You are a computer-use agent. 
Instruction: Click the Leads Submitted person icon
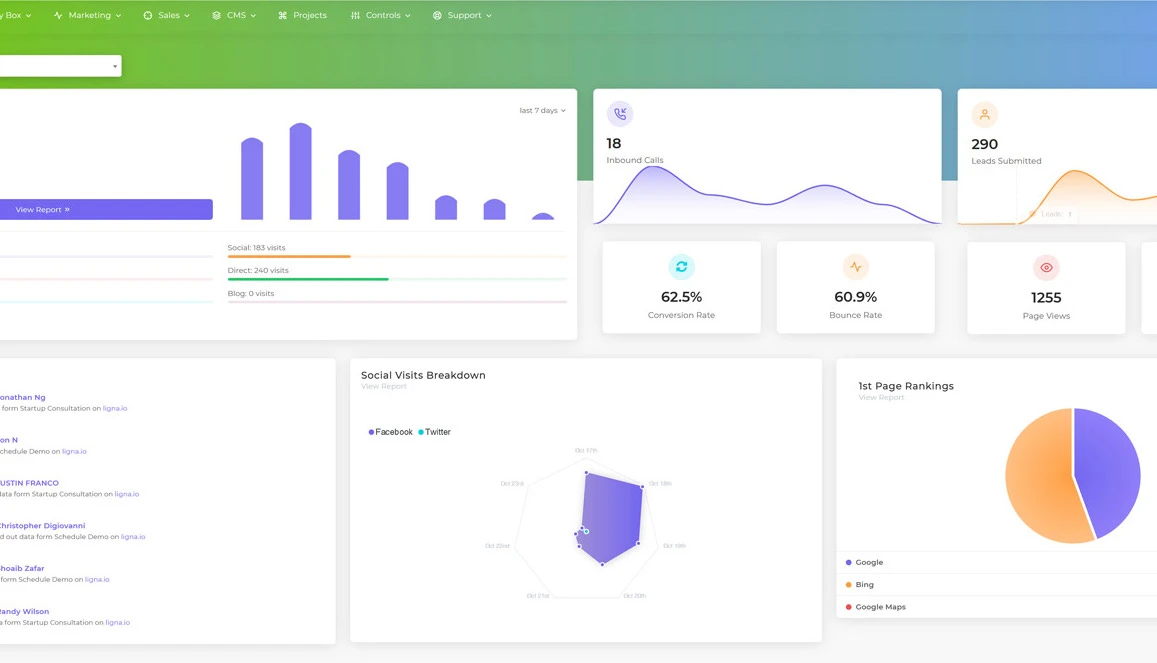point(984,115)
